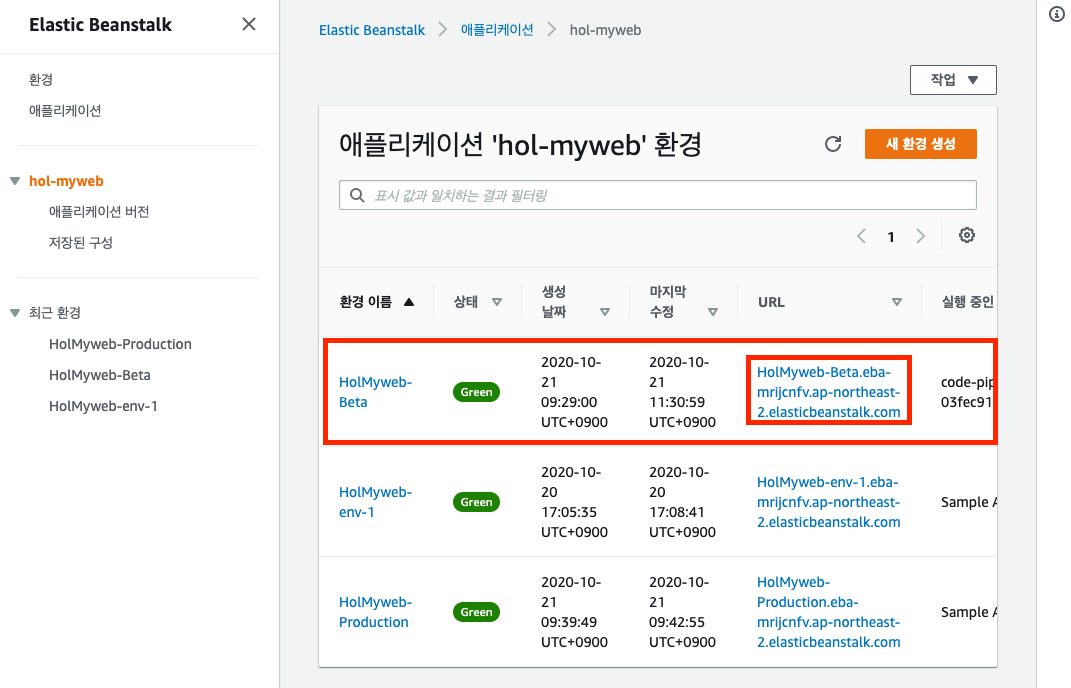Open HolMyweb-Beta in recent environments

point(100,375)
